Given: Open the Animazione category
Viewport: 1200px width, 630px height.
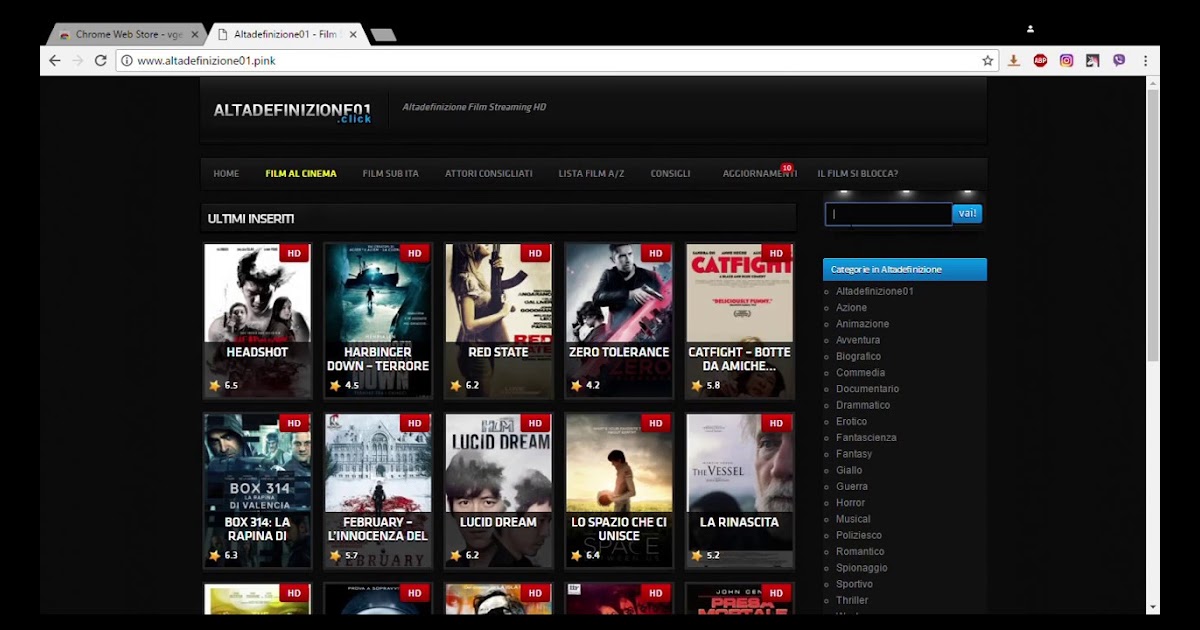Looking at the screenshot, I should click(x=862, y=324).
